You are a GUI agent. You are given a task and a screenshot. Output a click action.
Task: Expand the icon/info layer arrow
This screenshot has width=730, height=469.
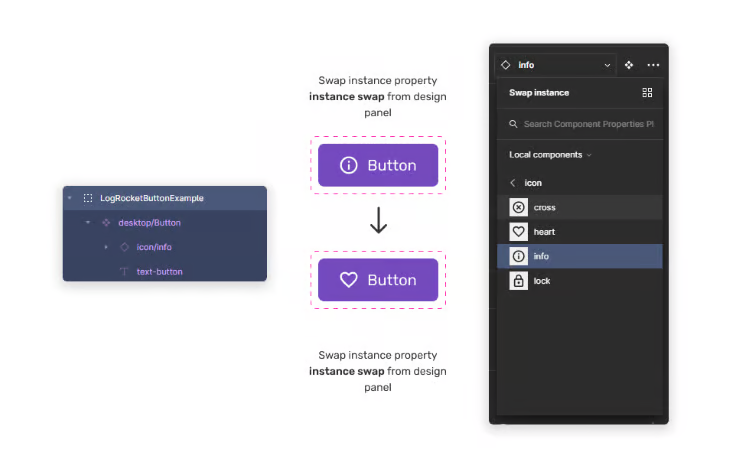point(106,247)
